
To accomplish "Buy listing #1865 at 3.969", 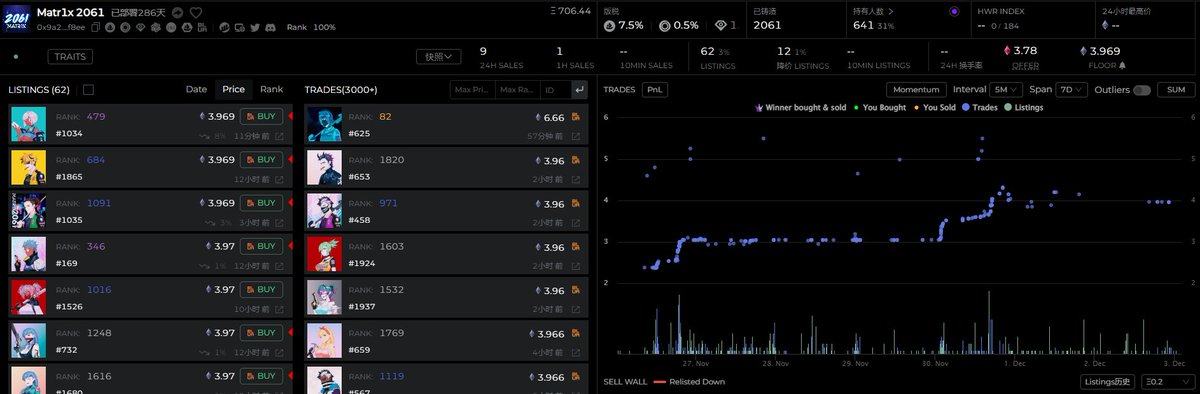I will coord(261,159).
